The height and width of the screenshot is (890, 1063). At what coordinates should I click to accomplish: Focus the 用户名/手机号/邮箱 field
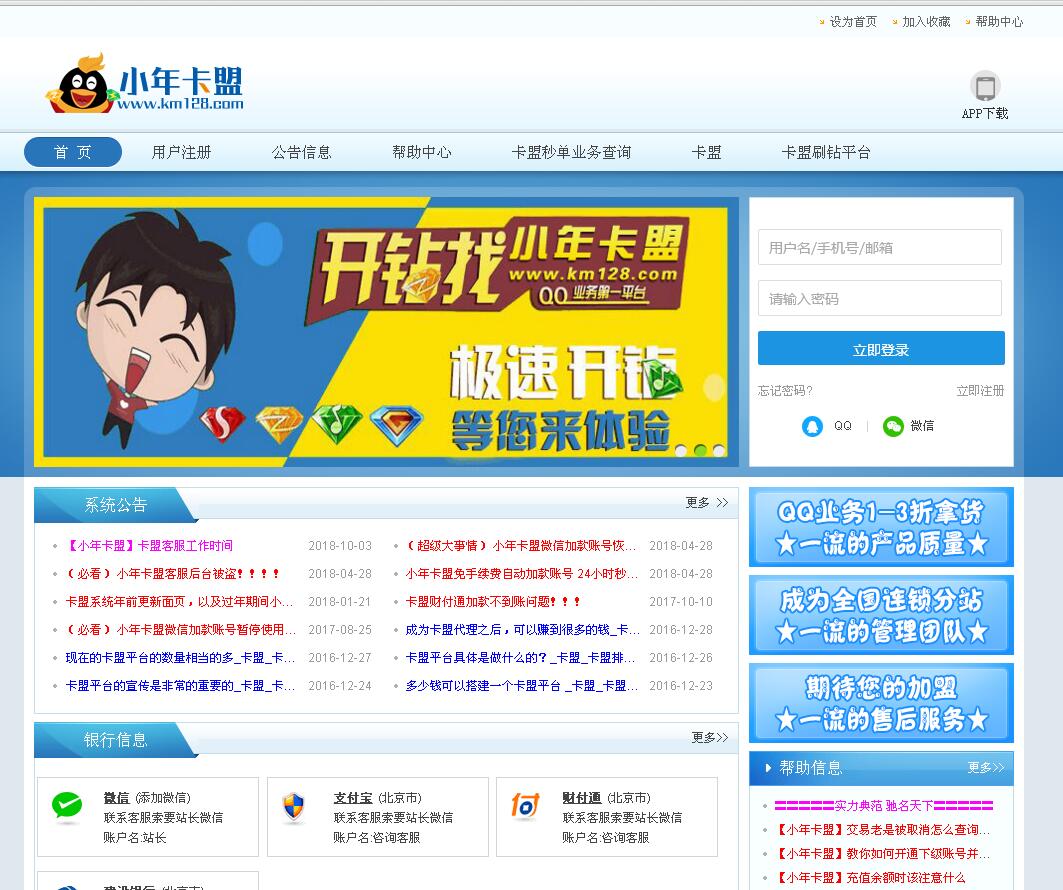pos(879,247)
